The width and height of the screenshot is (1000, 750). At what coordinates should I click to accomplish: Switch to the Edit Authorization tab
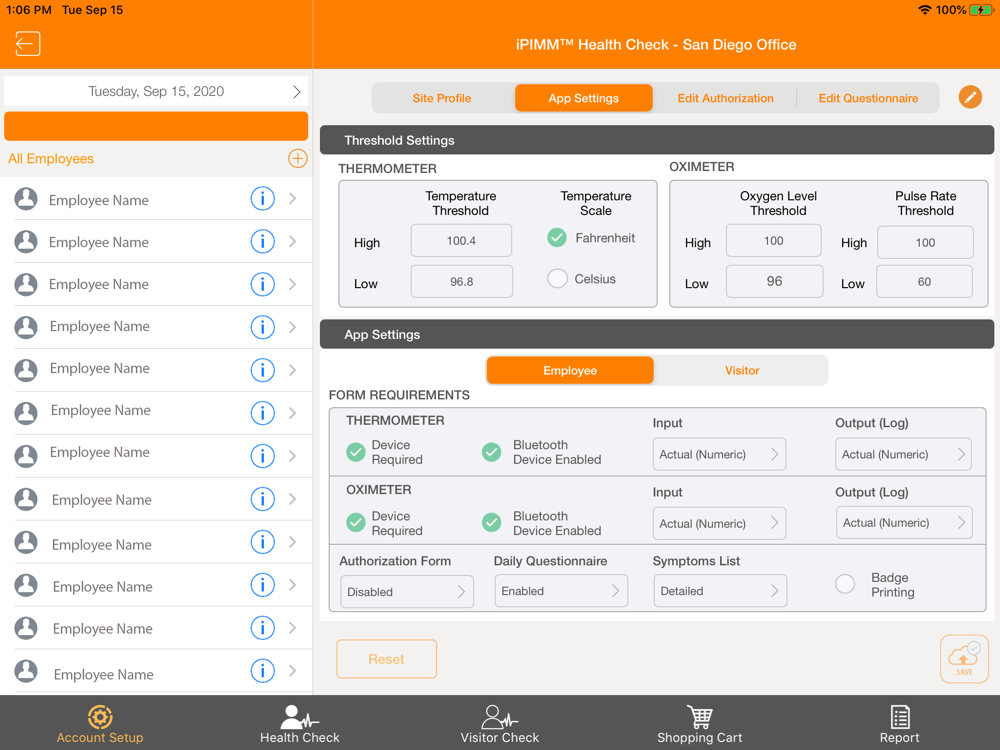725,98
